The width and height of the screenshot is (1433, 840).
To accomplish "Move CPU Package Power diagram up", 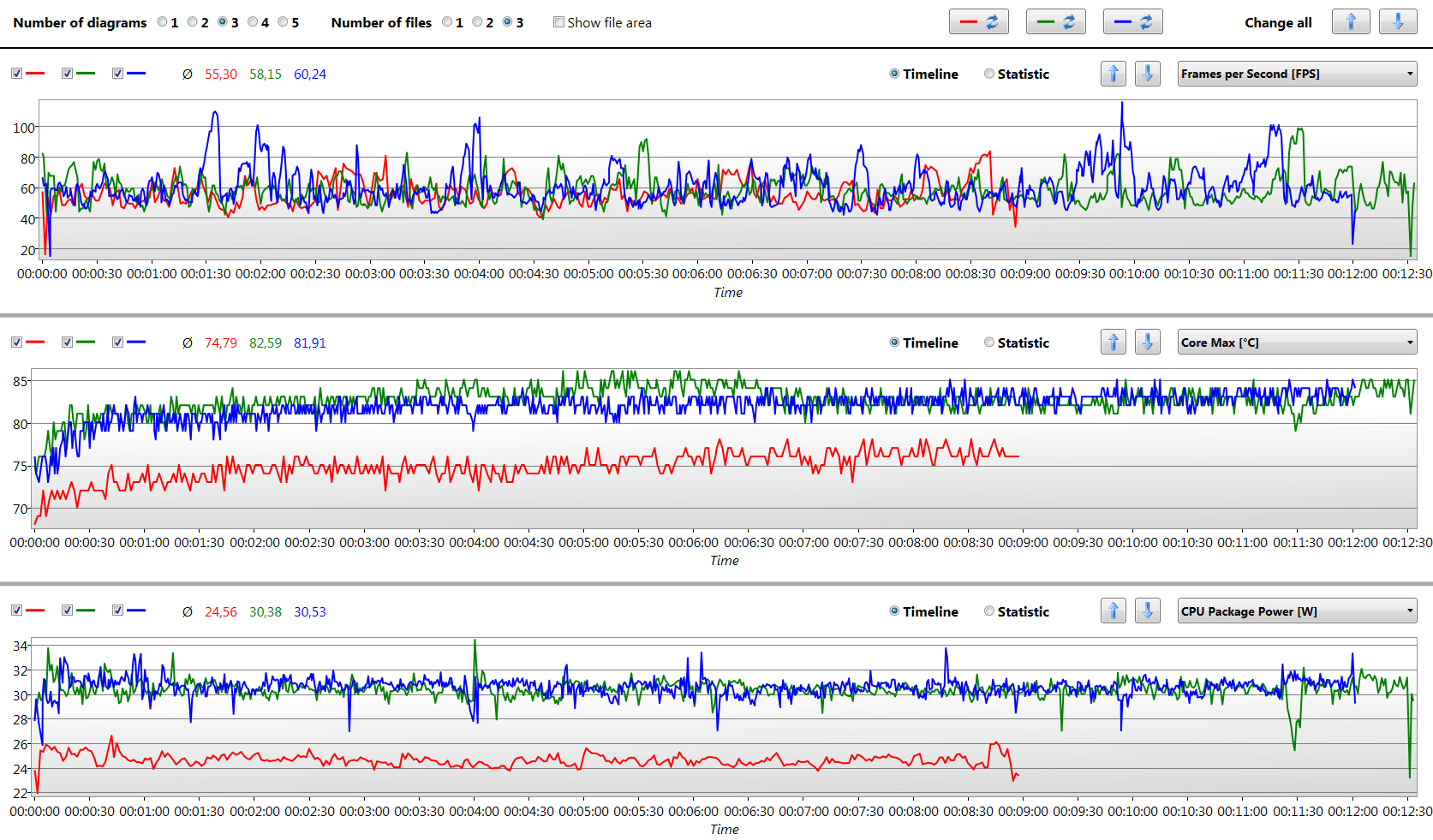I will pyautogui.click(x=1114, y=611).
